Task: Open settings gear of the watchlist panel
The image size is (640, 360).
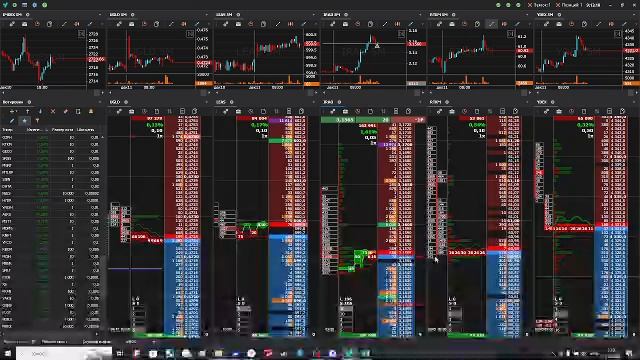Action: coord(29,102)
